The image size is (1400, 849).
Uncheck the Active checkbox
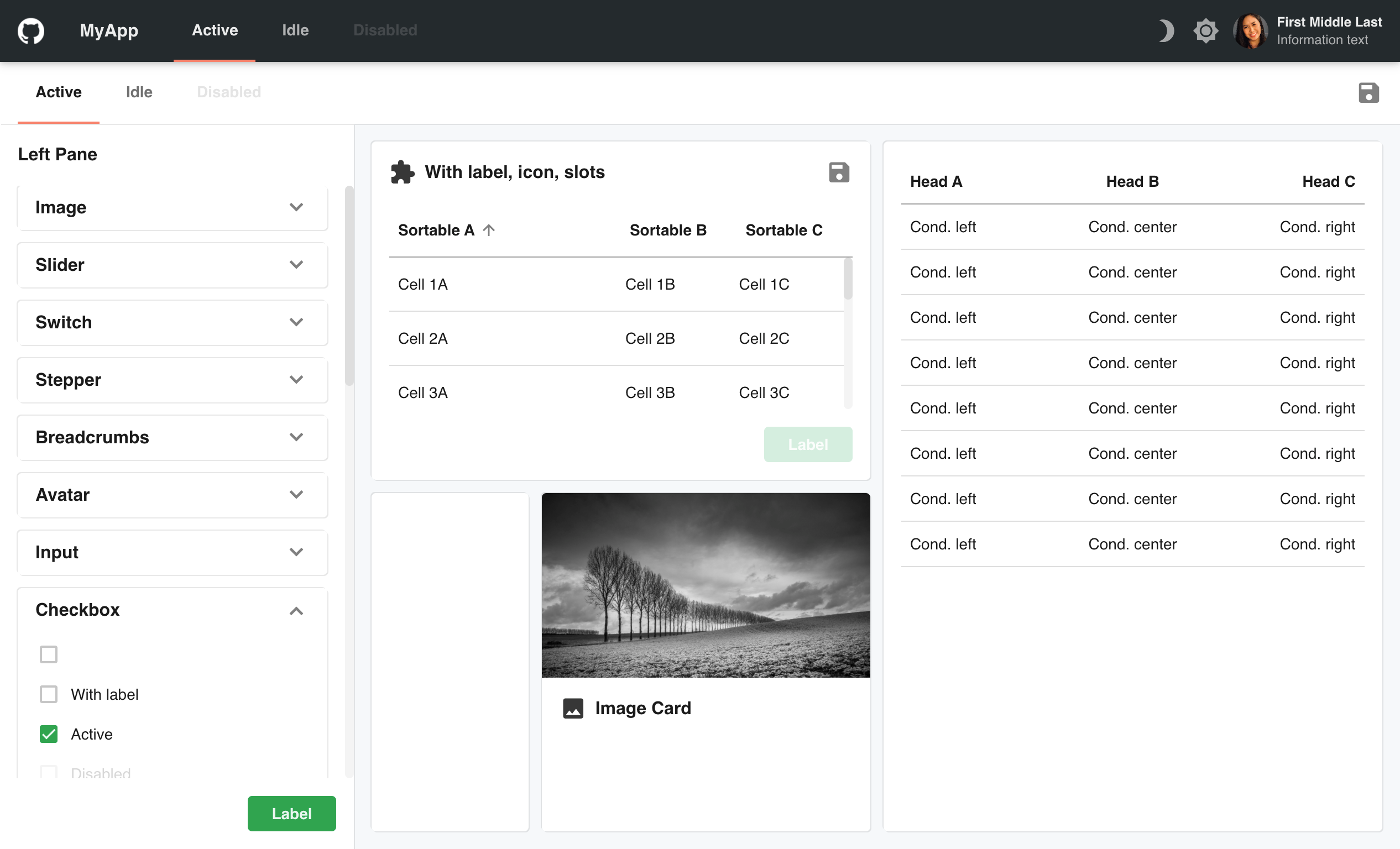49,733
